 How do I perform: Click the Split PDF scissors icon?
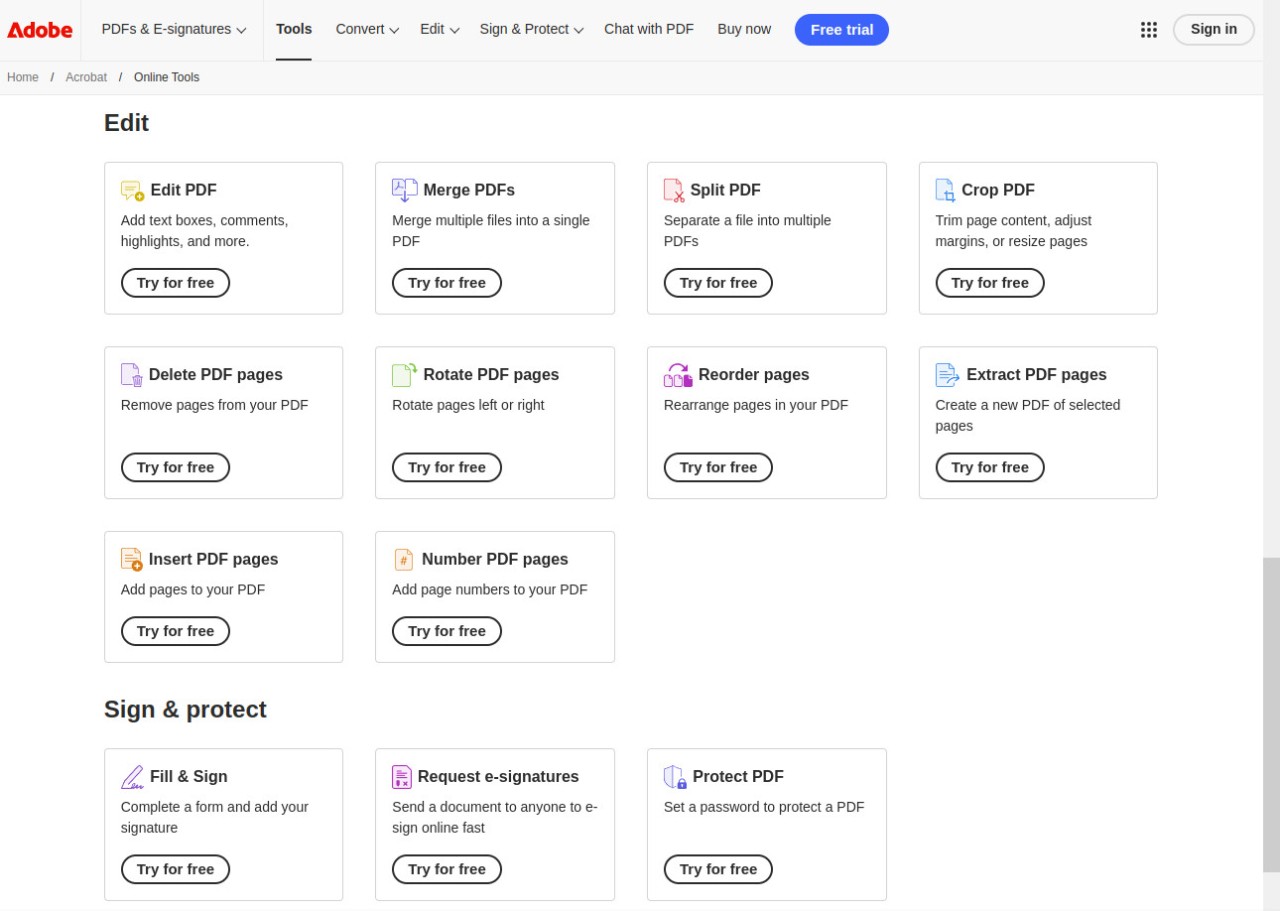(674, 190)
